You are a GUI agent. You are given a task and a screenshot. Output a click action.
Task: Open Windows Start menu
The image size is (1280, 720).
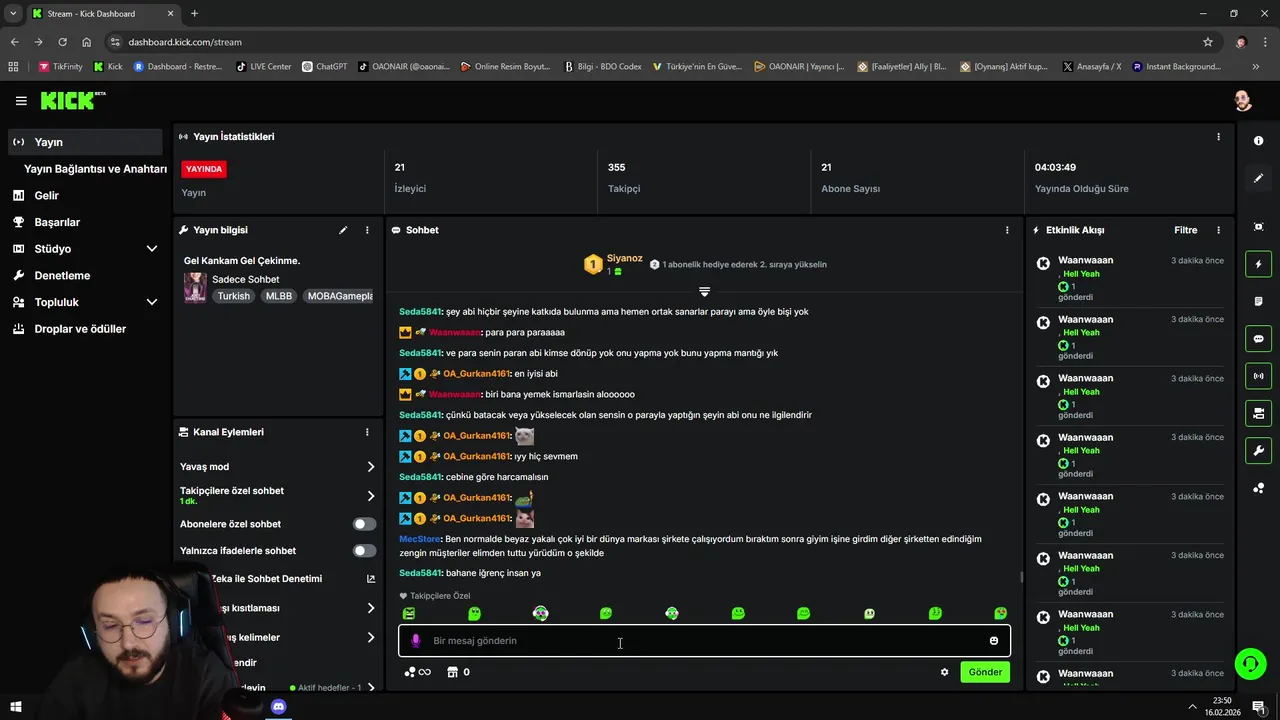click(x=15, y=707)
